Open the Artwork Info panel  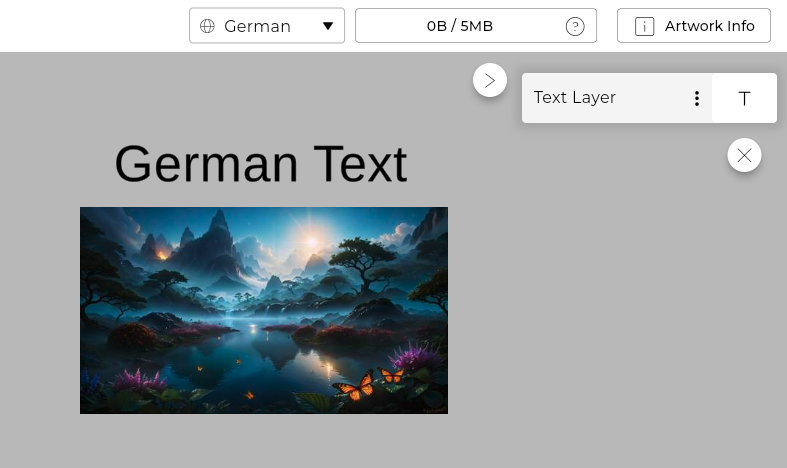(694, 26)
